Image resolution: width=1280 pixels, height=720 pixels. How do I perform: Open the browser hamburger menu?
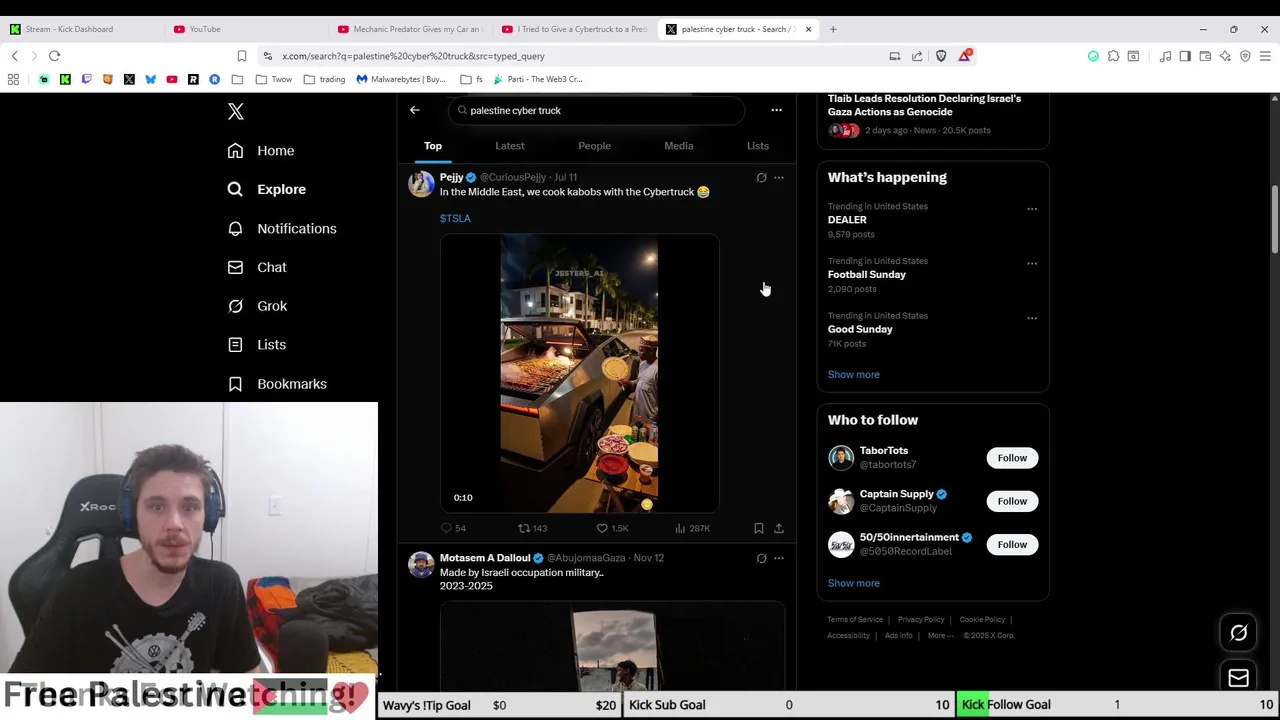coord(1265,56)
